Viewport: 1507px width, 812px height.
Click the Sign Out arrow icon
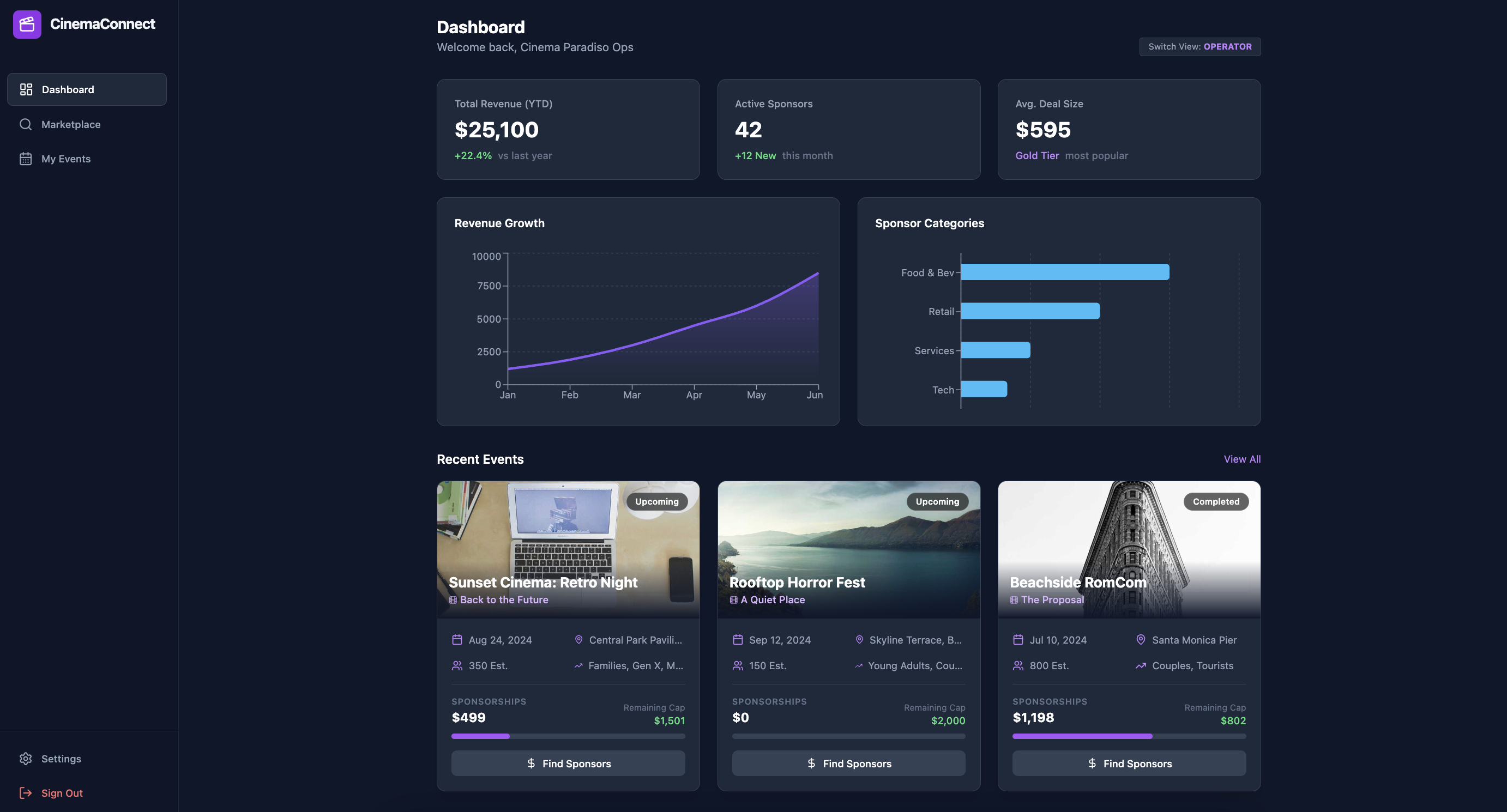(26, 793)
